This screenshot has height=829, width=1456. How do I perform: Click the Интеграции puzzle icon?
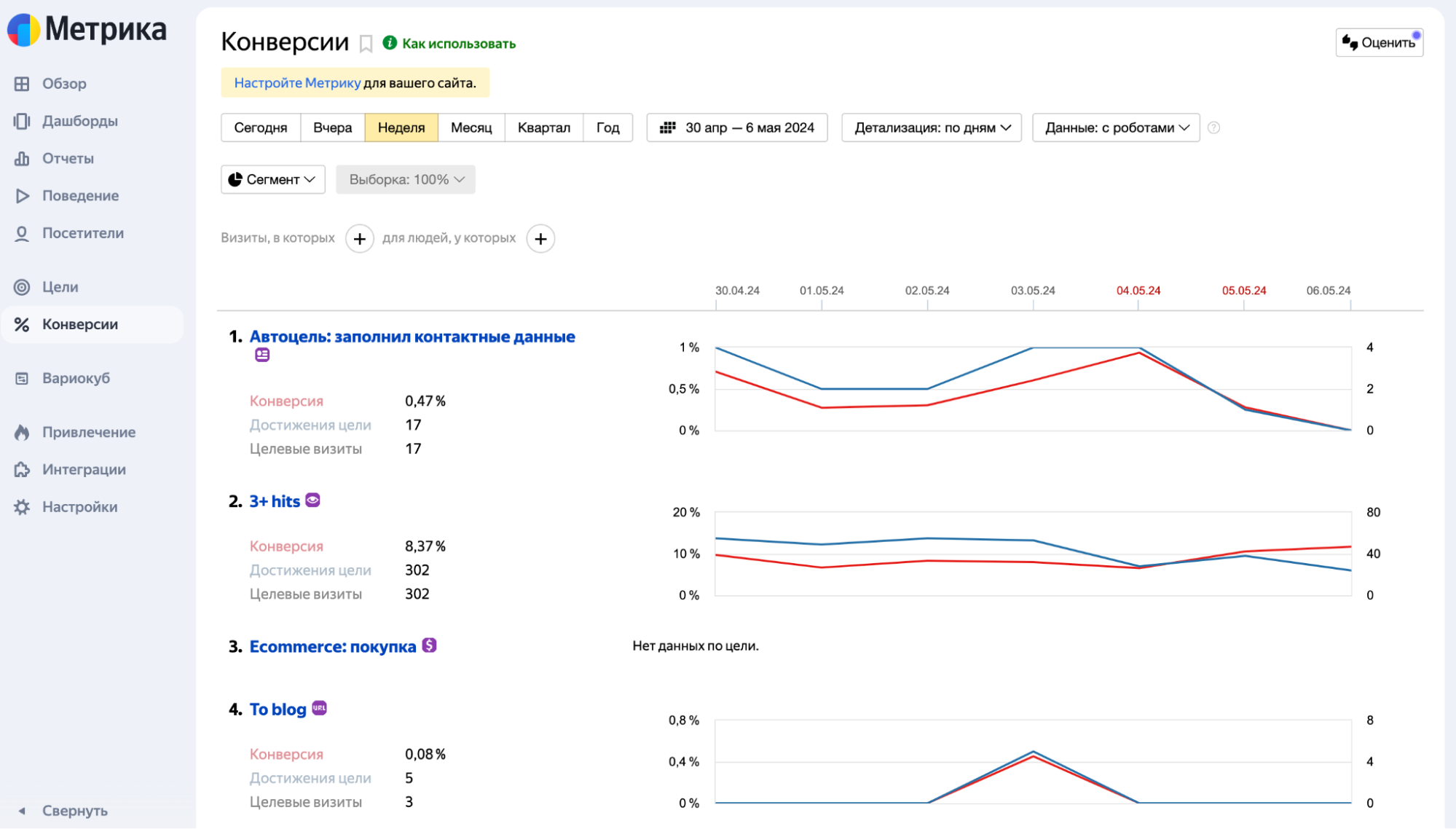22,470
